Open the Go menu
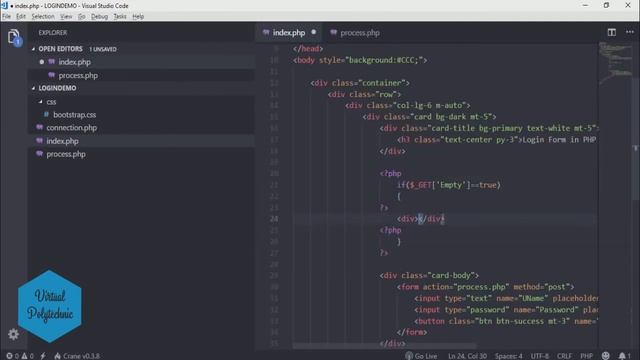Image resolution: width=640 pixels, height=360 pixels. click(x=82, y=16)
